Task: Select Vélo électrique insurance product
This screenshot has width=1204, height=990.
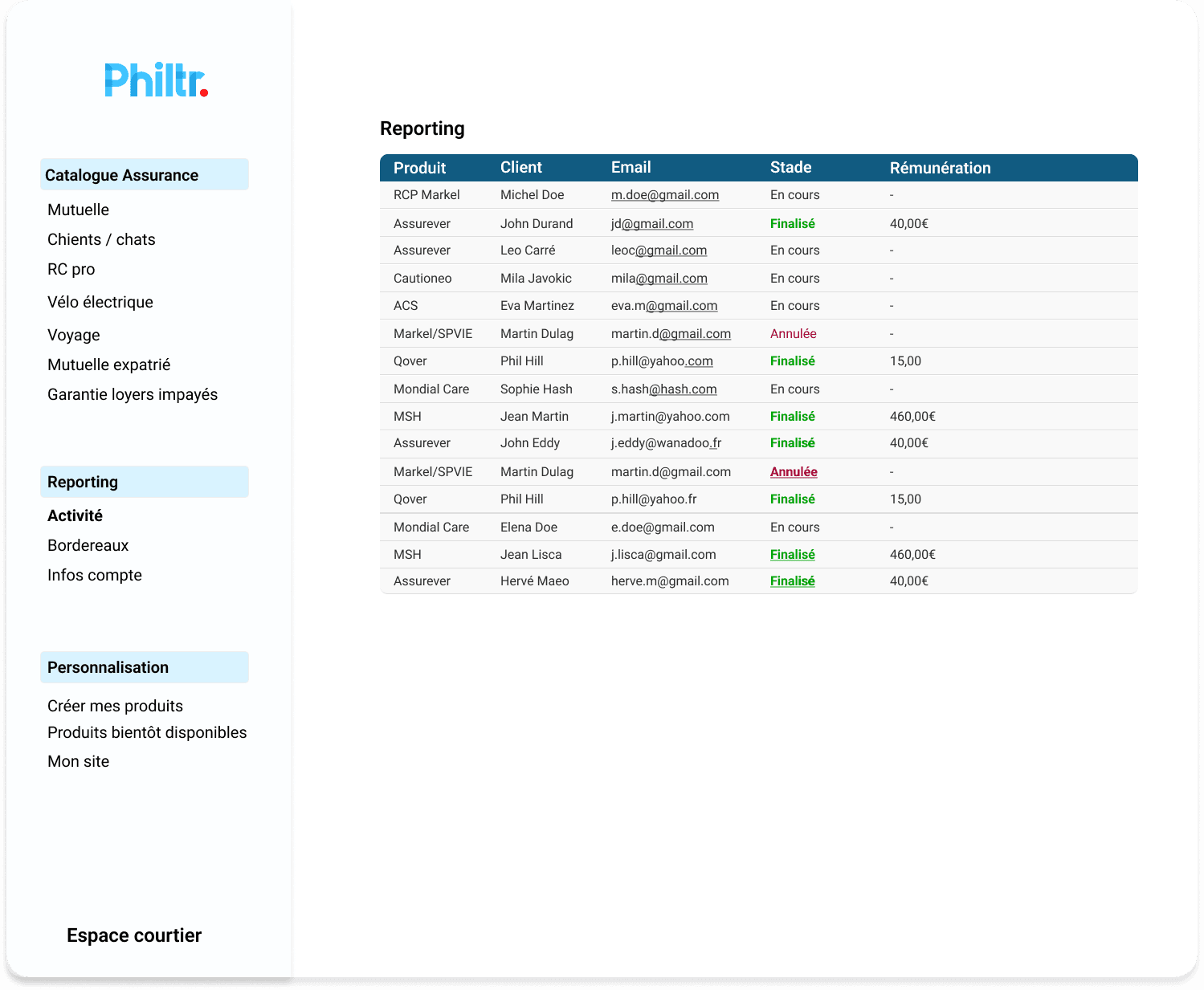Action: pos(100,302)
